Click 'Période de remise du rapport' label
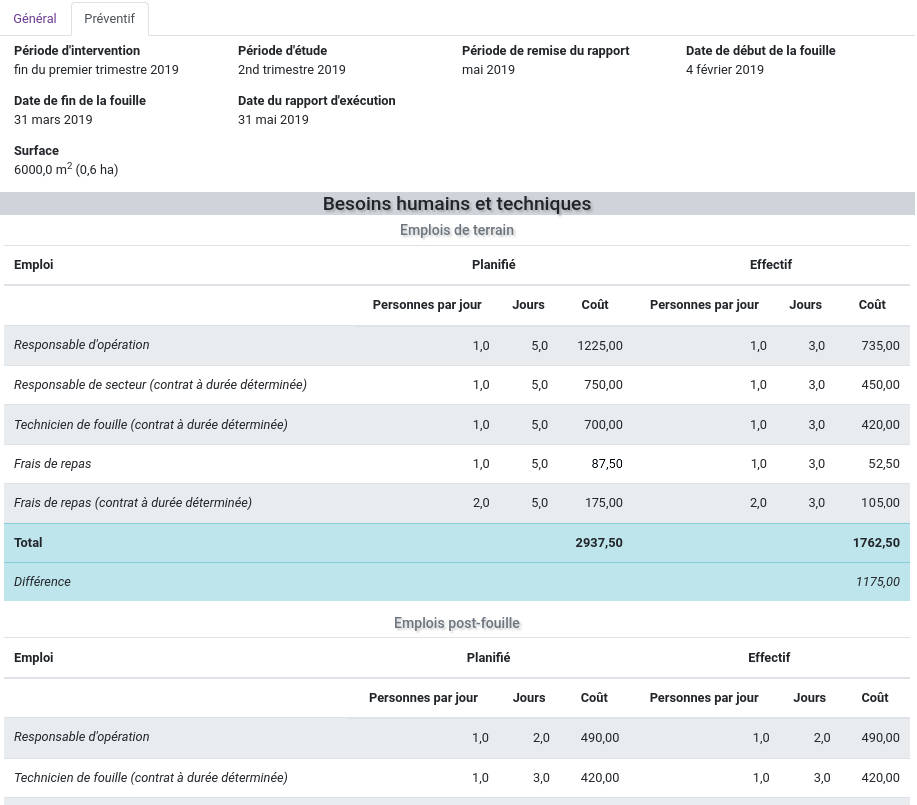This screenshot has height=805, width=917. pyautogui.click(x=546, y=51)
